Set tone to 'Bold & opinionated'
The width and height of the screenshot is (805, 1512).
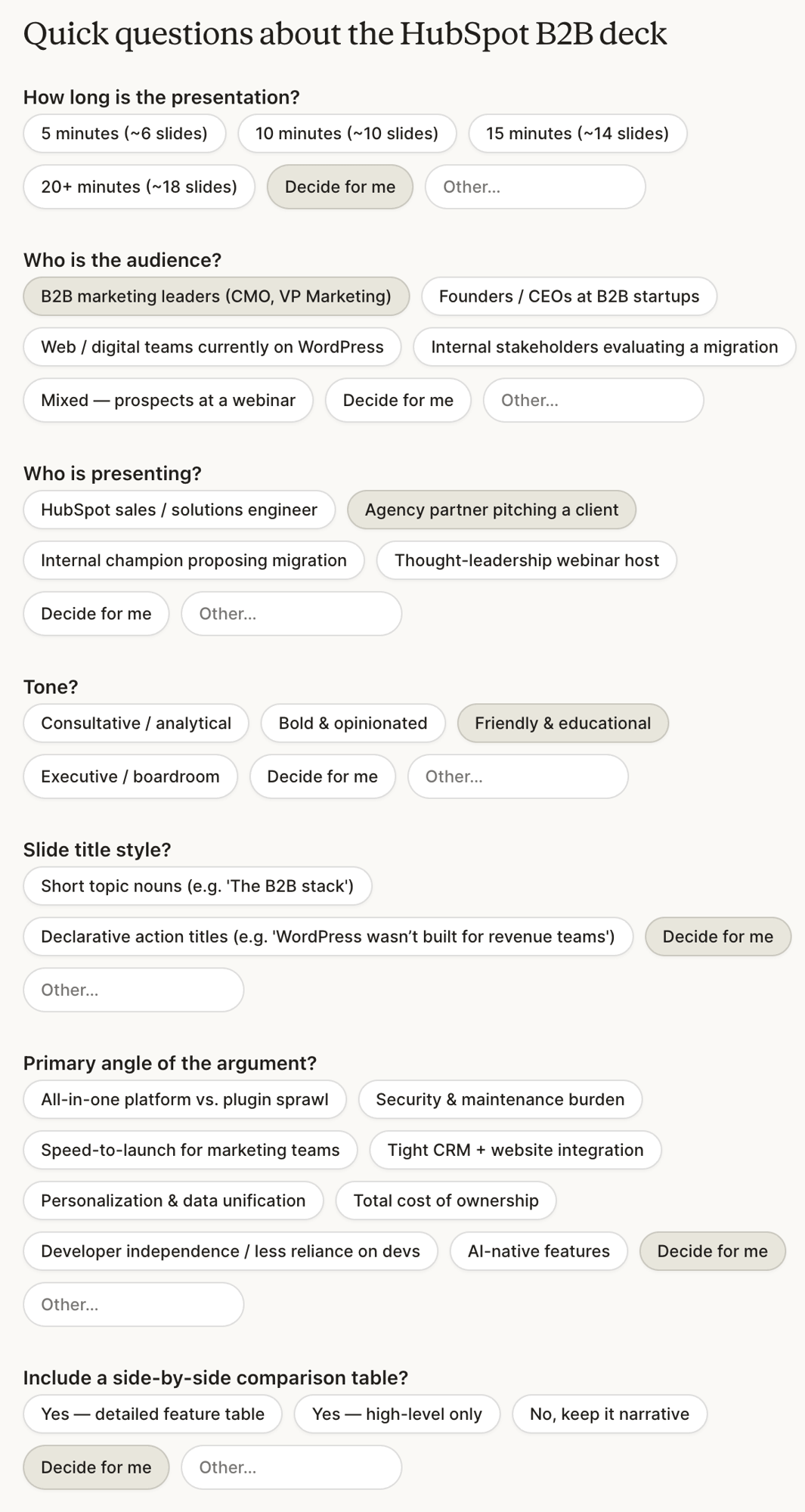click(x=352, y=723)
